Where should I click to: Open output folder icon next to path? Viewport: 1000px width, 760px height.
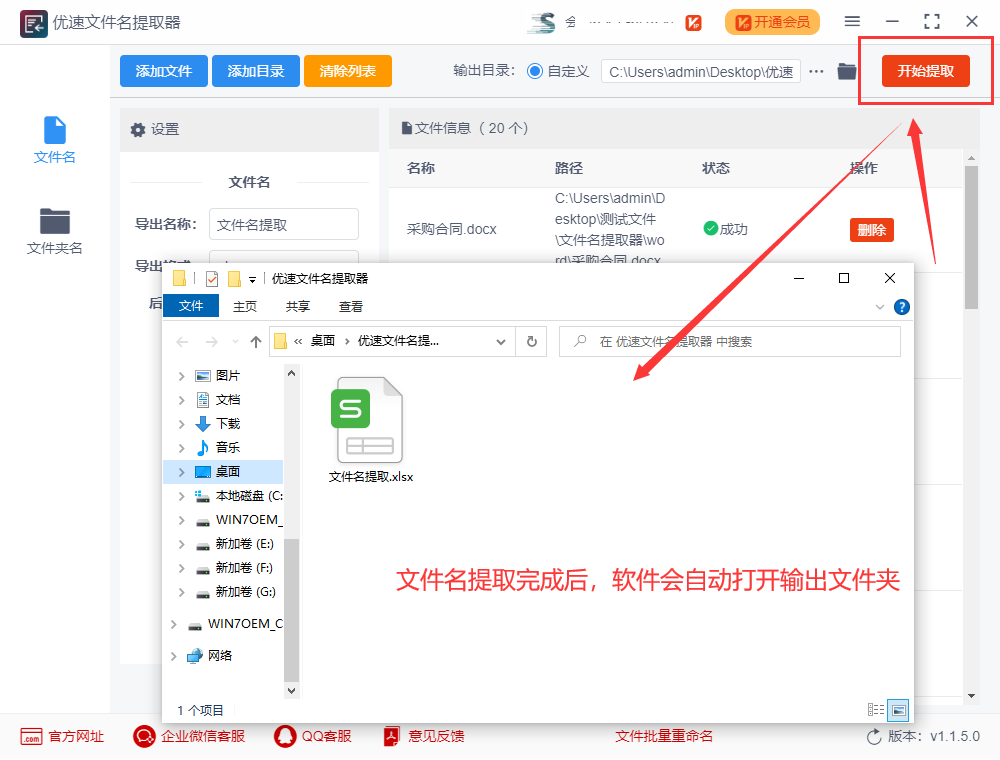(x=847, y=71)
